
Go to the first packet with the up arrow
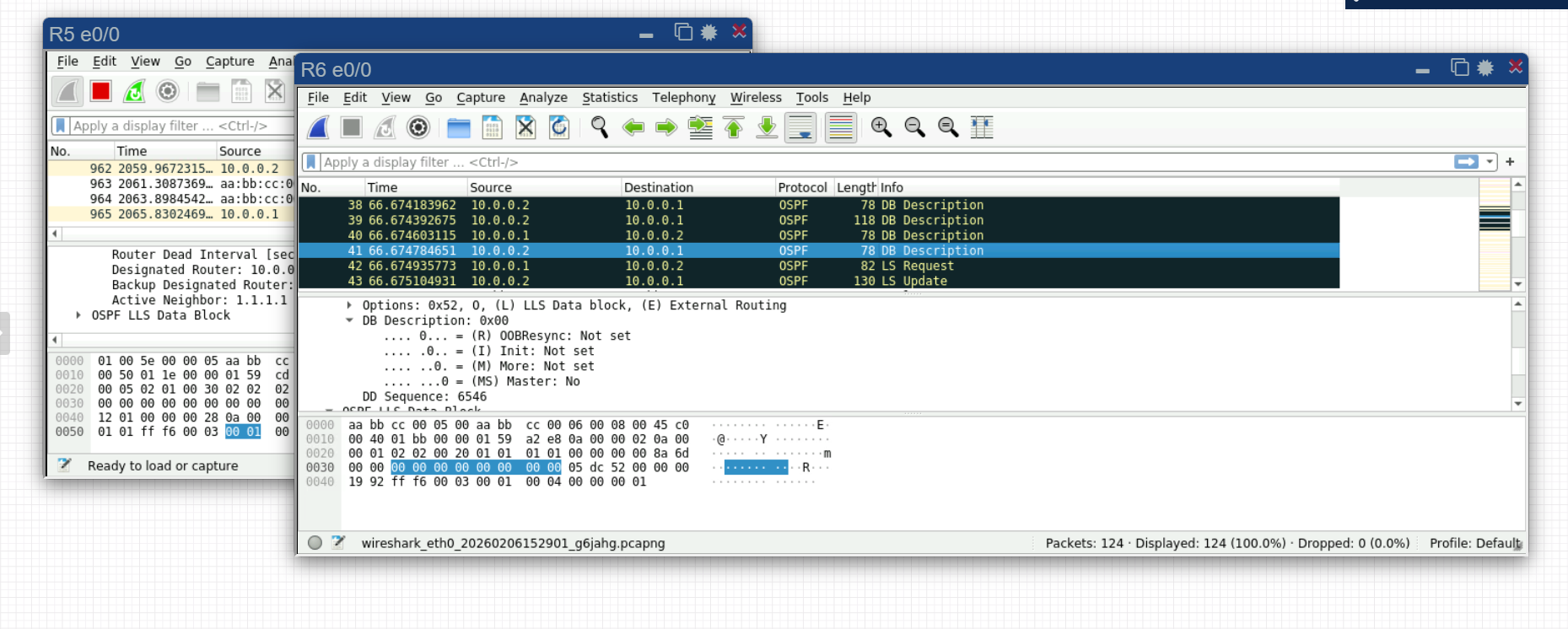coord(734,127)
